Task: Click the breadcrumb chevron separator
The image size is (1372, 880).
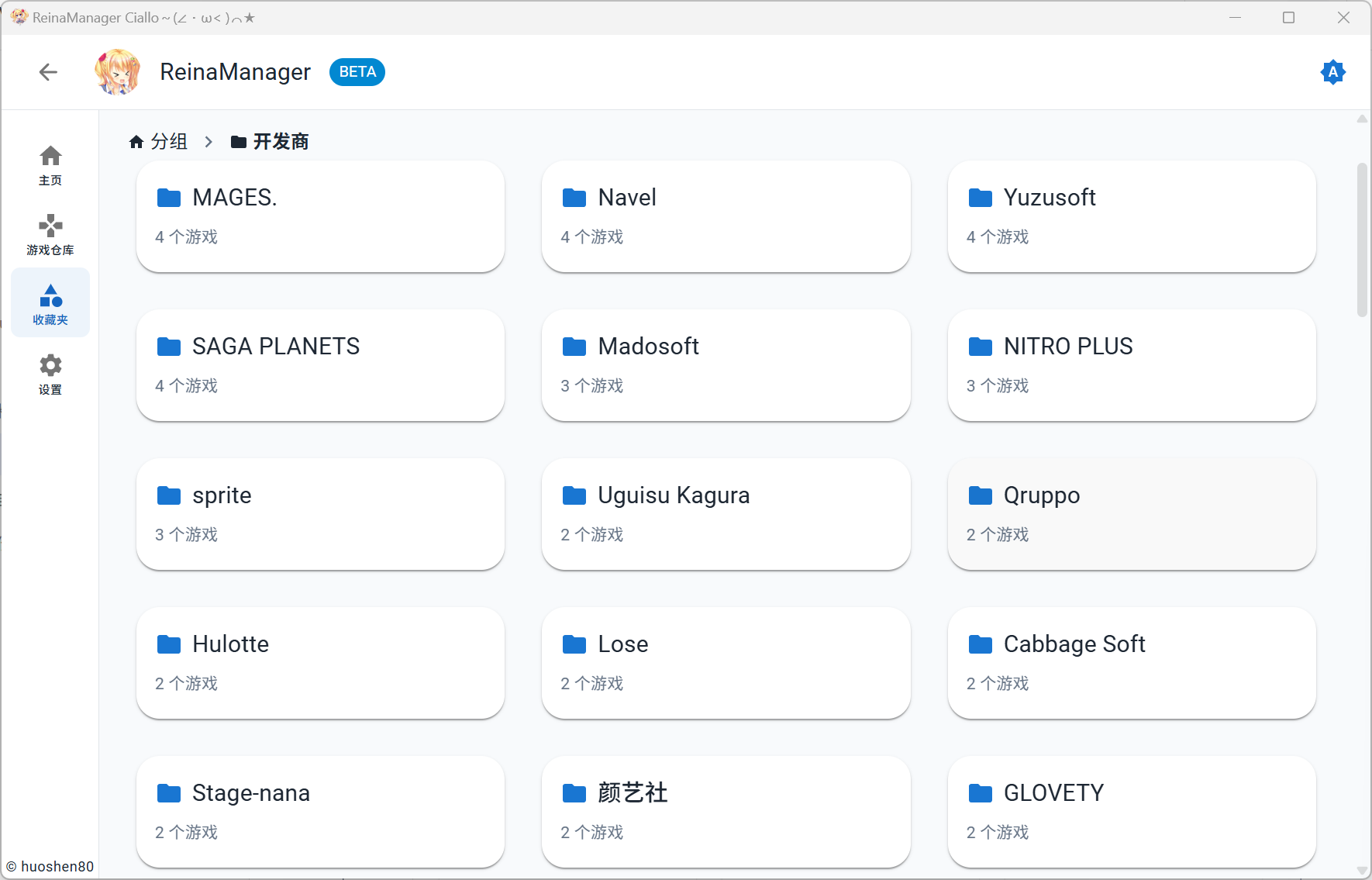Action: point(209,142)
